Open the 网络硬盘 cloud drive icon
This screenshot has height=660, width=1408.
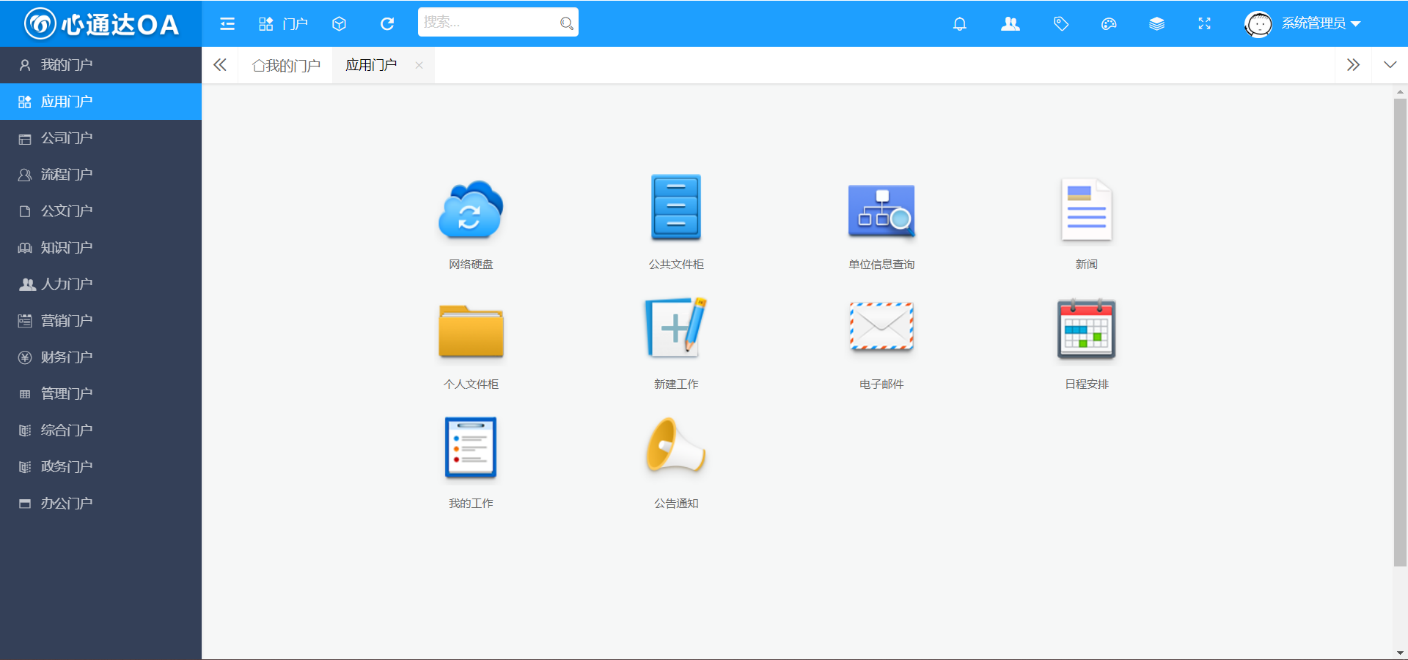[471, 209]
